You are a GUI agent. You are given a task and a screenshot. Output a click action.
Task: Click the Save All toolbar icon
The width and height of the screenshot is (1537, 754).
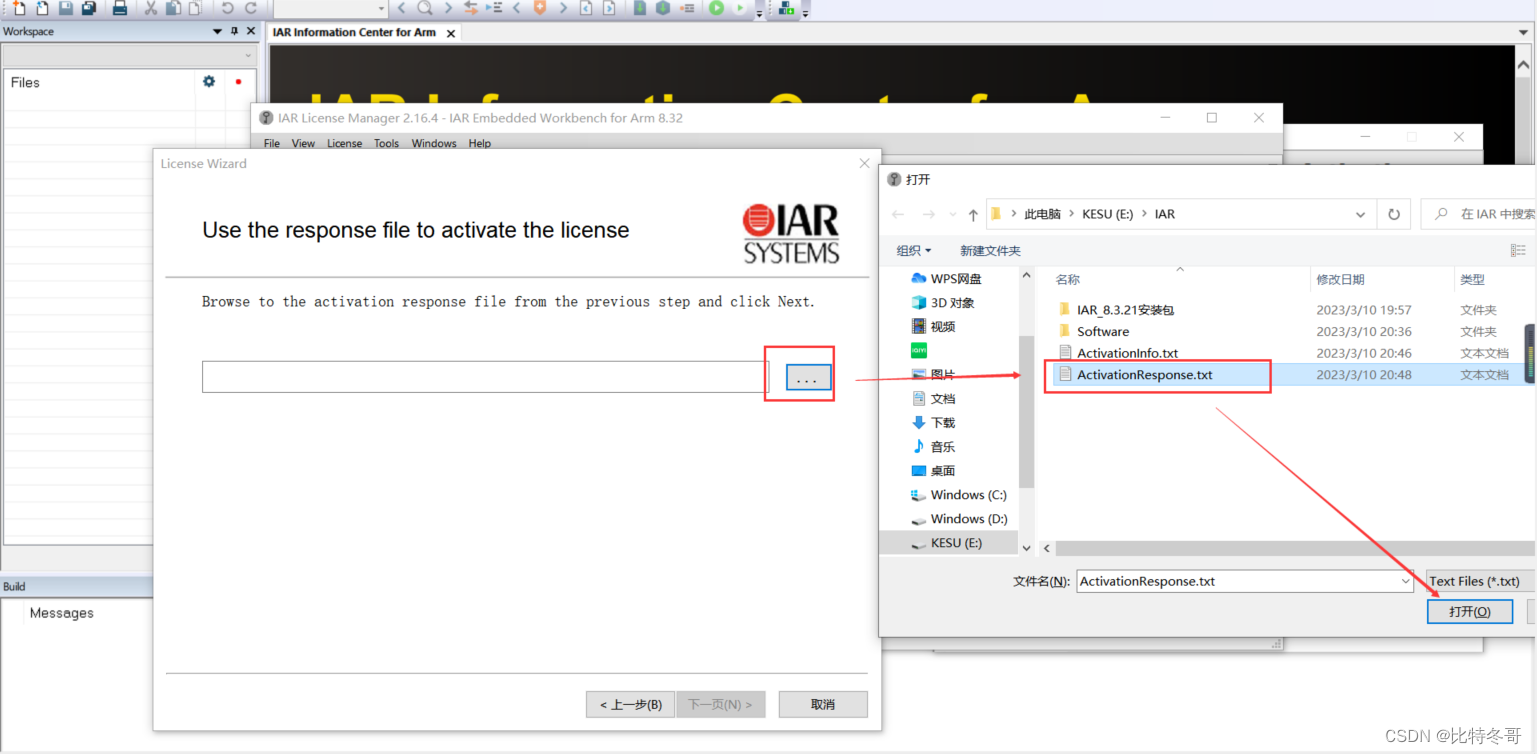click(89, 8)
